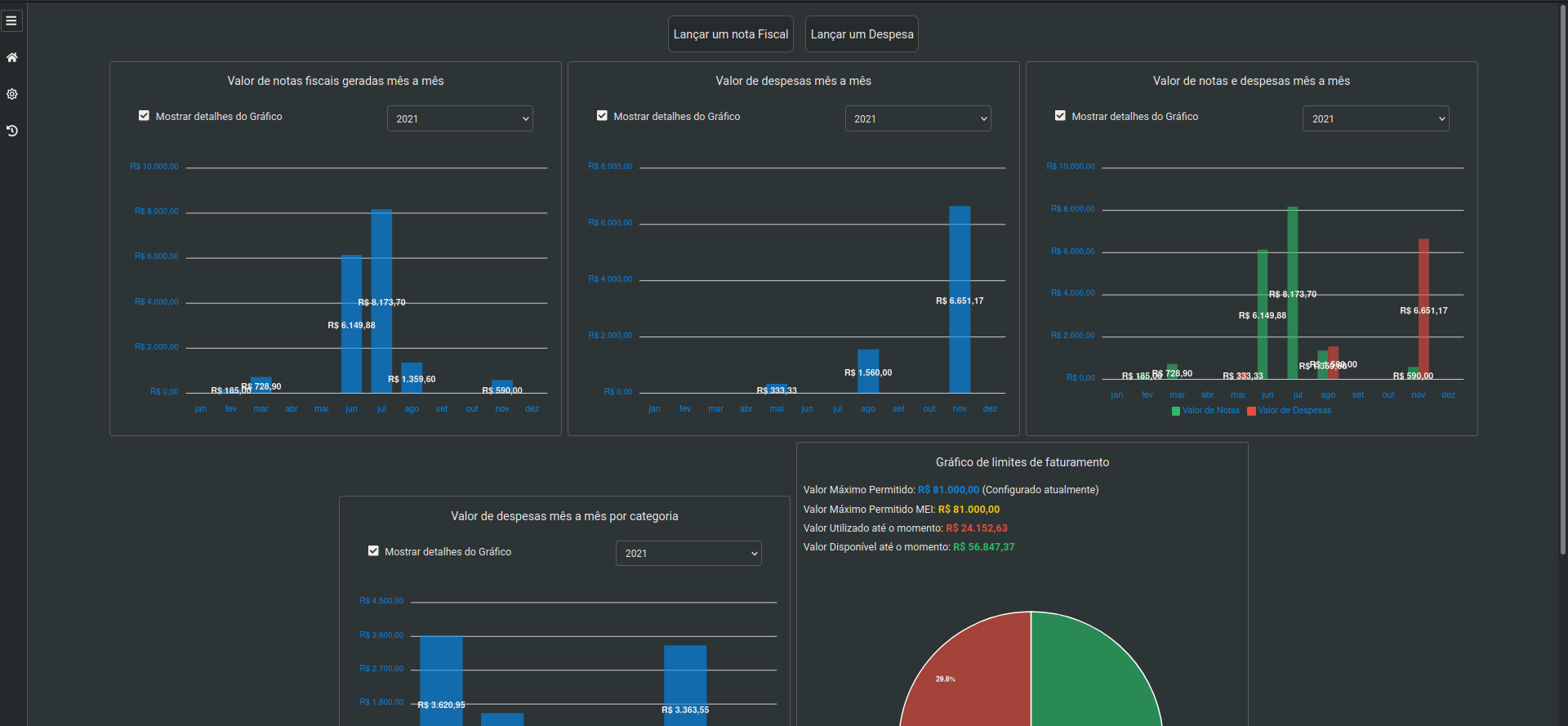Open history clock icon in sidebar
Viewport: 1568px width, 726px height.
[x=11, y=131]
